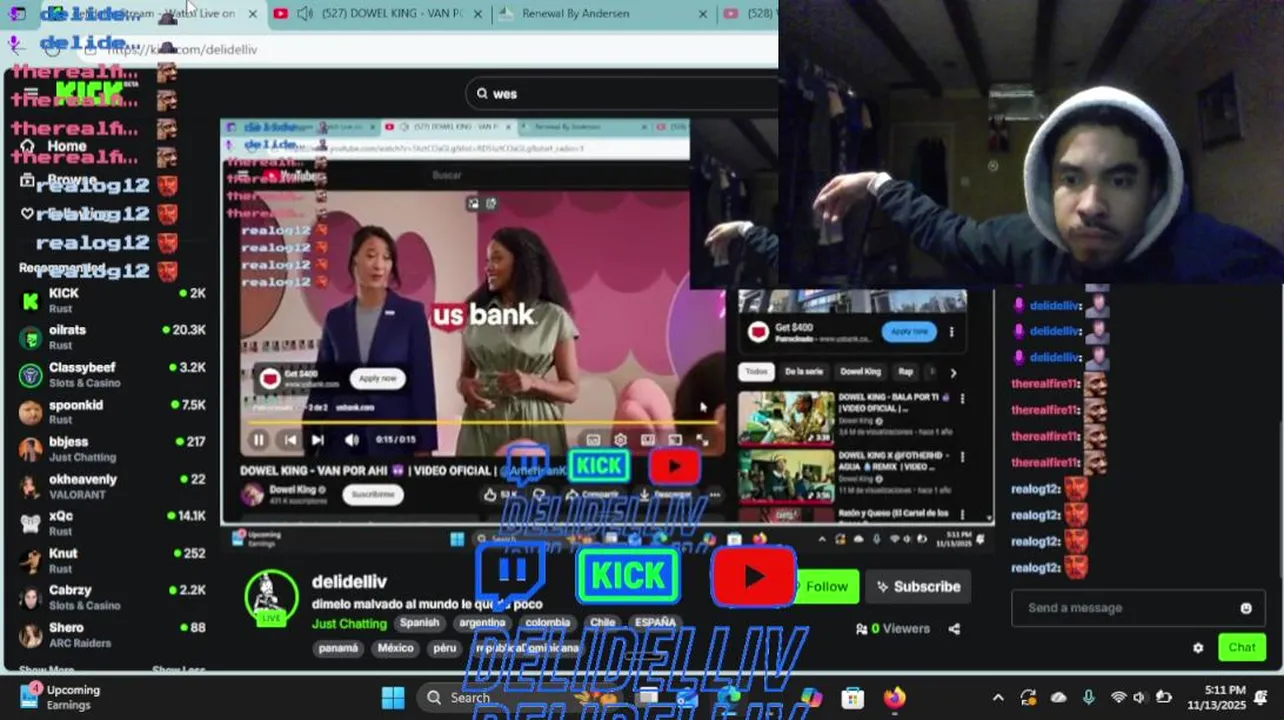Image resolution: width=1284 pixels, height=720 pixels.
Task: Enter fullscreen in YouTube player
Action: pyautogui.click(x=702, y=440)
